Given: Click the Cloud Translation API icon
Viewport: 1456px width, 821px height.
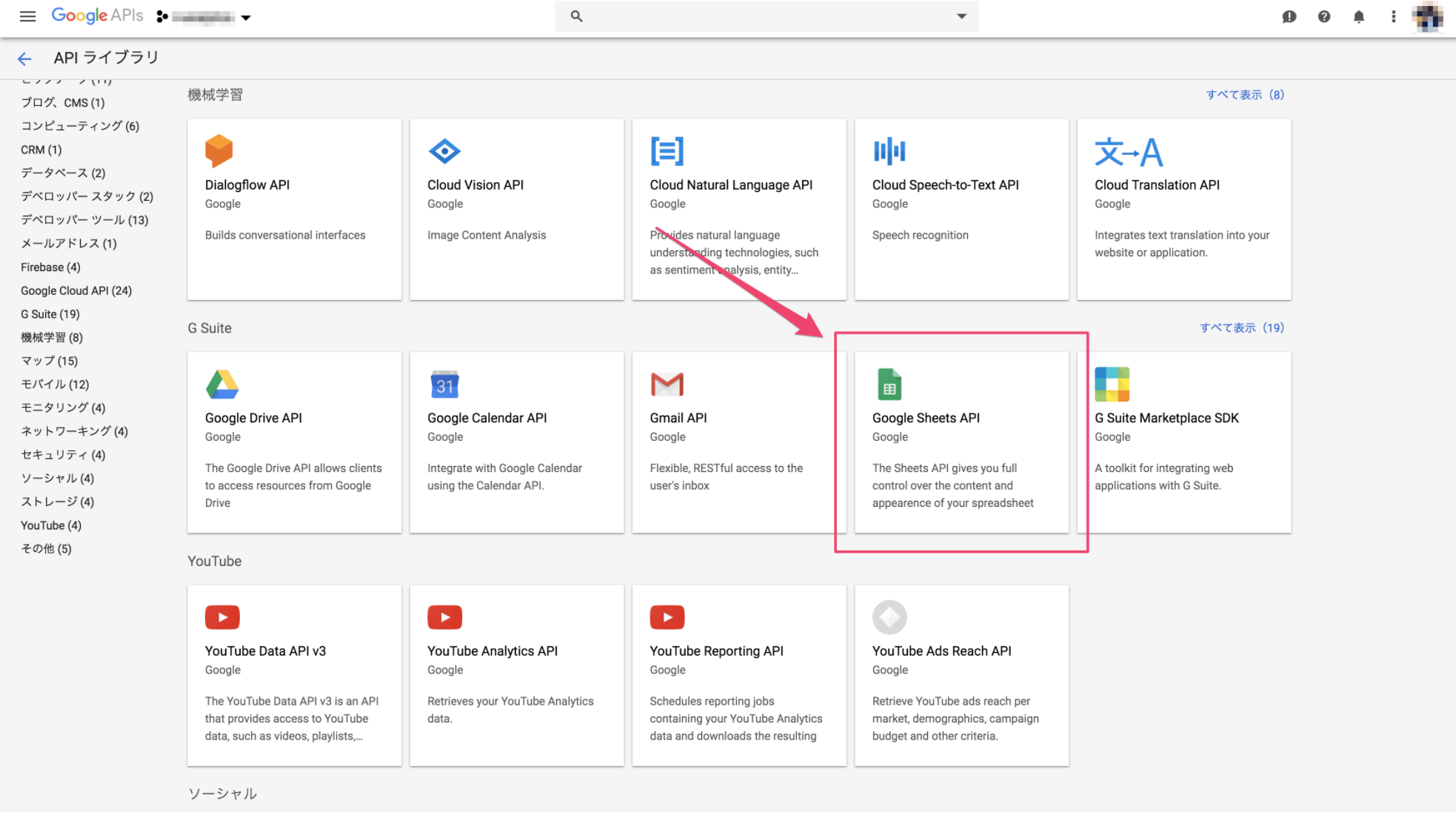Looking at the screenshot, I should point(1129,152).
